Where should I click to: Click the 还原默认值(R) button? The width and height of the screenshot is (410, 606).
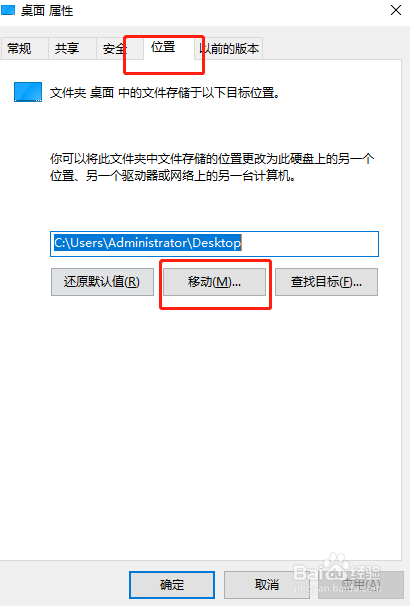point(102,282)
